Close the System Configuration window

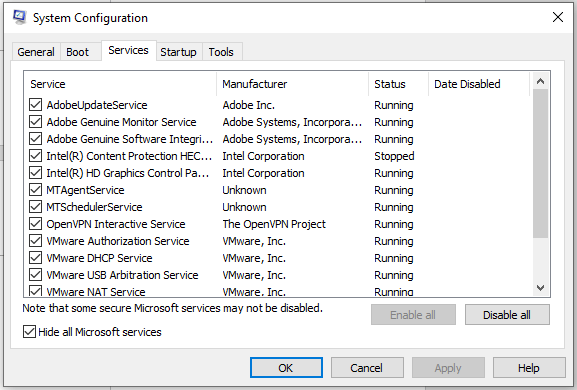pyautogui.click(x=557, y=17)
